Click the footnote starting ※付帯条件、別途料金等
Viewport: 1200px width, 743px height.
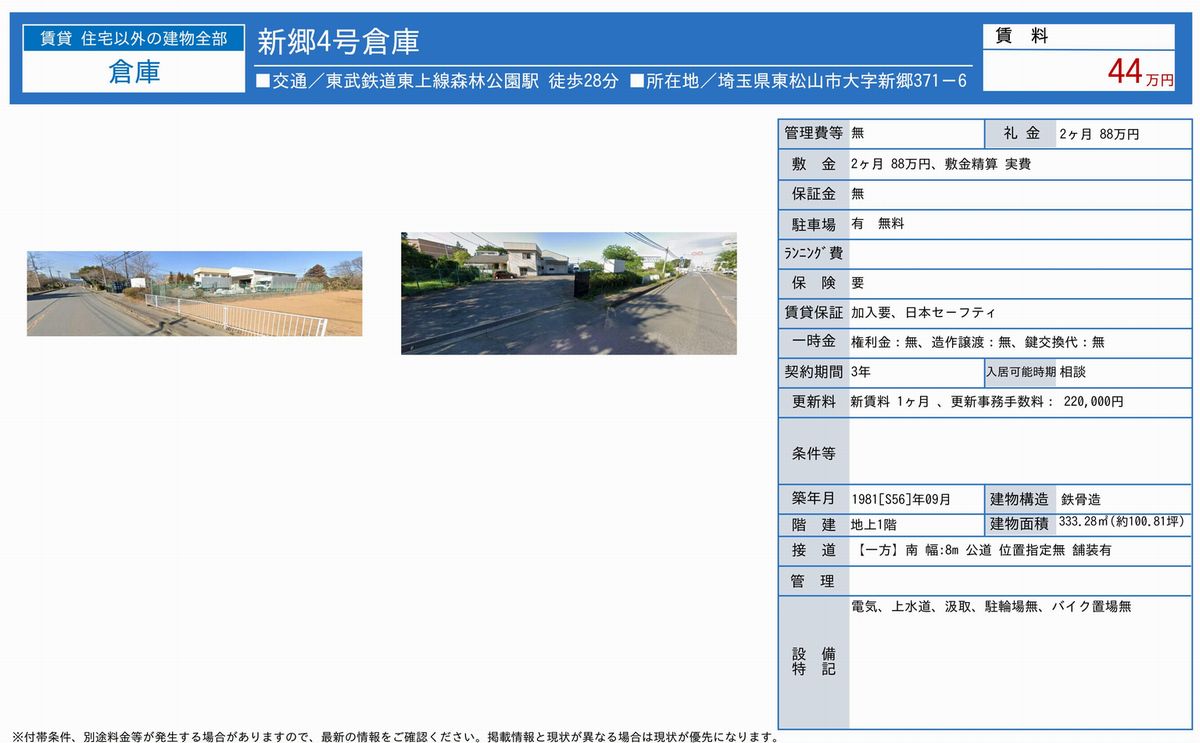[x=394, y=737]
